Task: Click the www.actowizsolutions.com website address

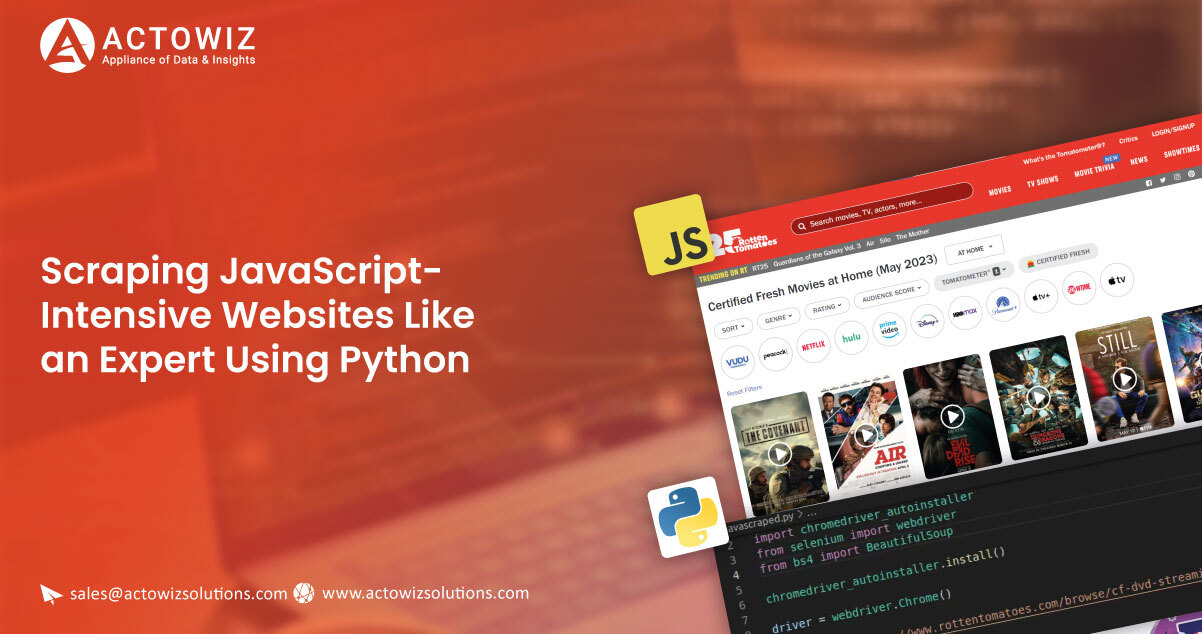Action: [425, 593]
